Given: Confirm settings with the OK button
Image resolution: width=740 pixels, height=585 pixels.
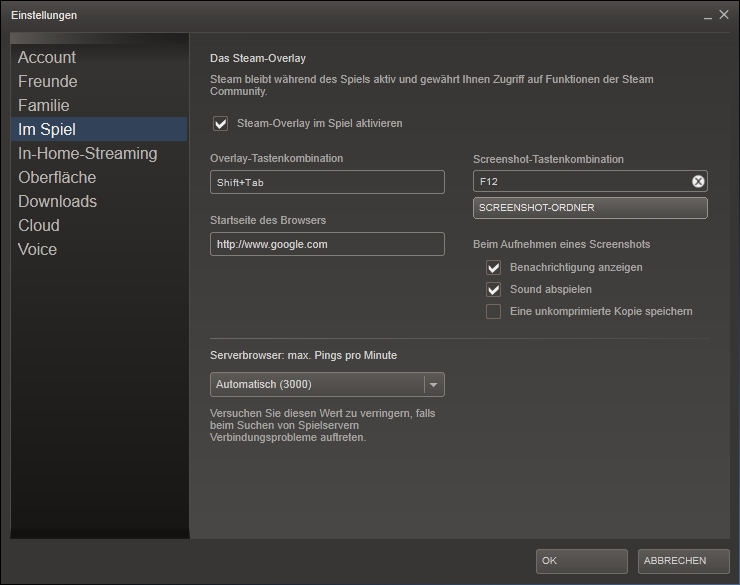Looking at the screenshot, I should 581,561.
